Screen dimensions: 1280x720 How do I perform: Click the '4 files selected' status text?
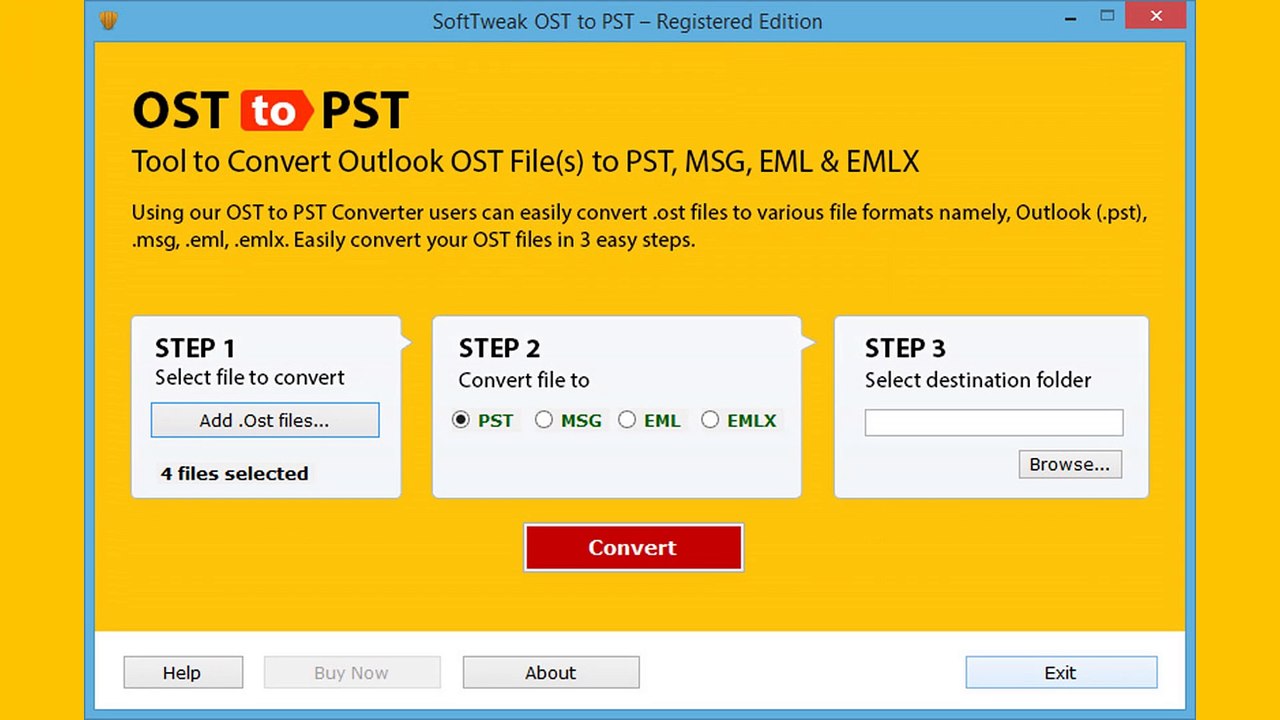coord(235,474)
